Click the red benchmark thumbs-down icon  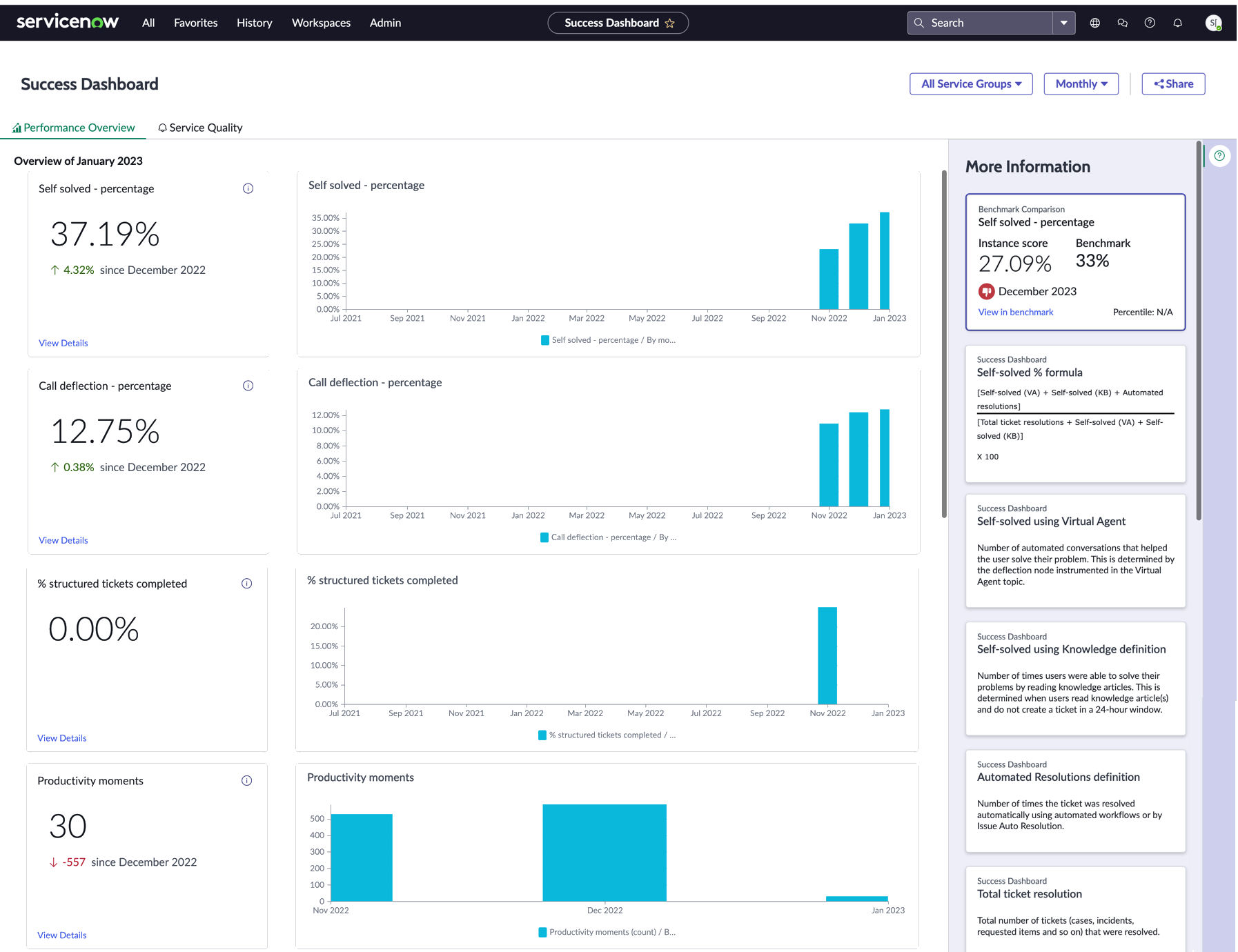point(986,291)
